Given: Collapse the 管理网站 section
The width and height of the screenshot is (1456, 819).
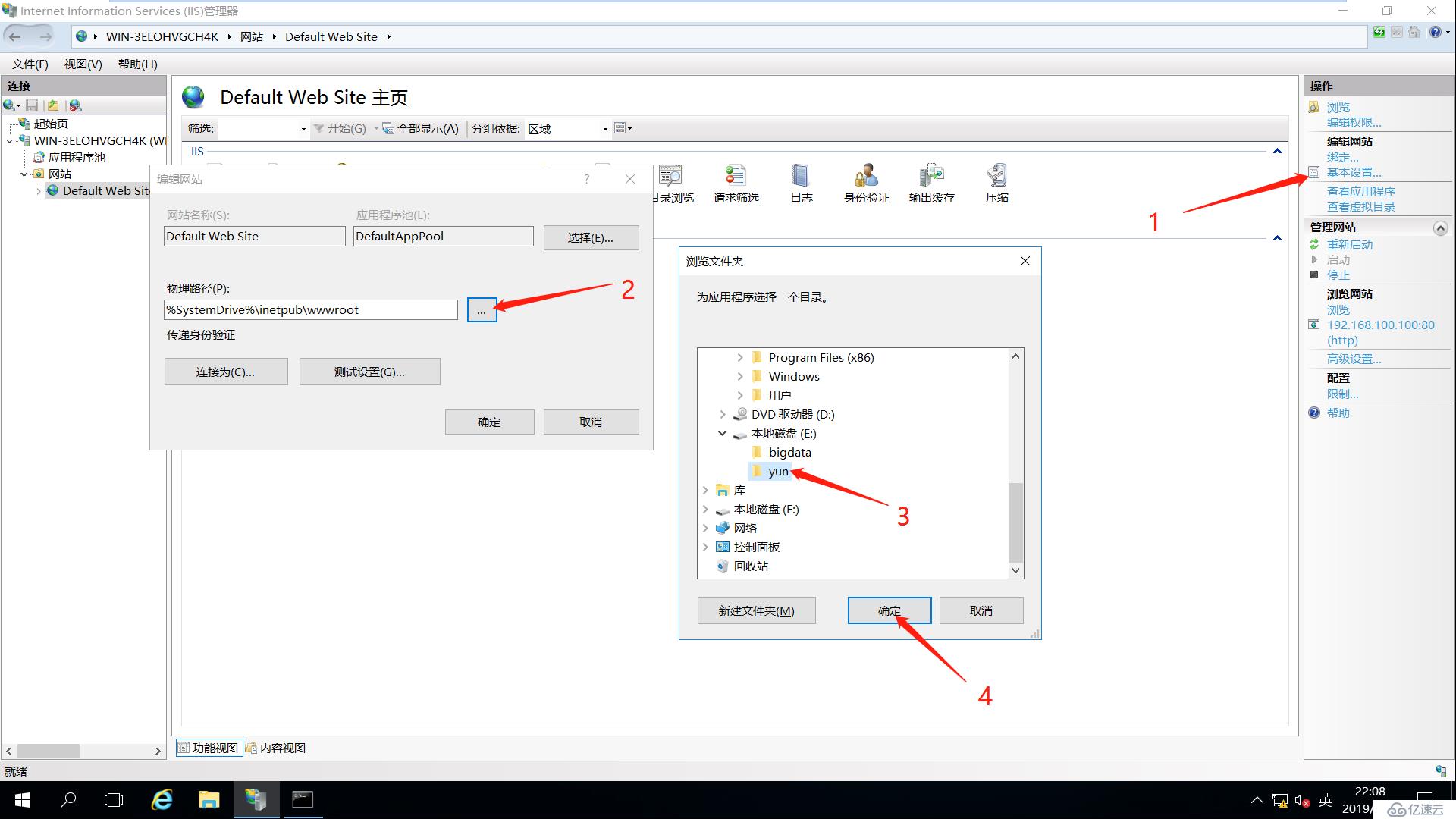Looking at the screenshot, I should (x=1439, y=227).
